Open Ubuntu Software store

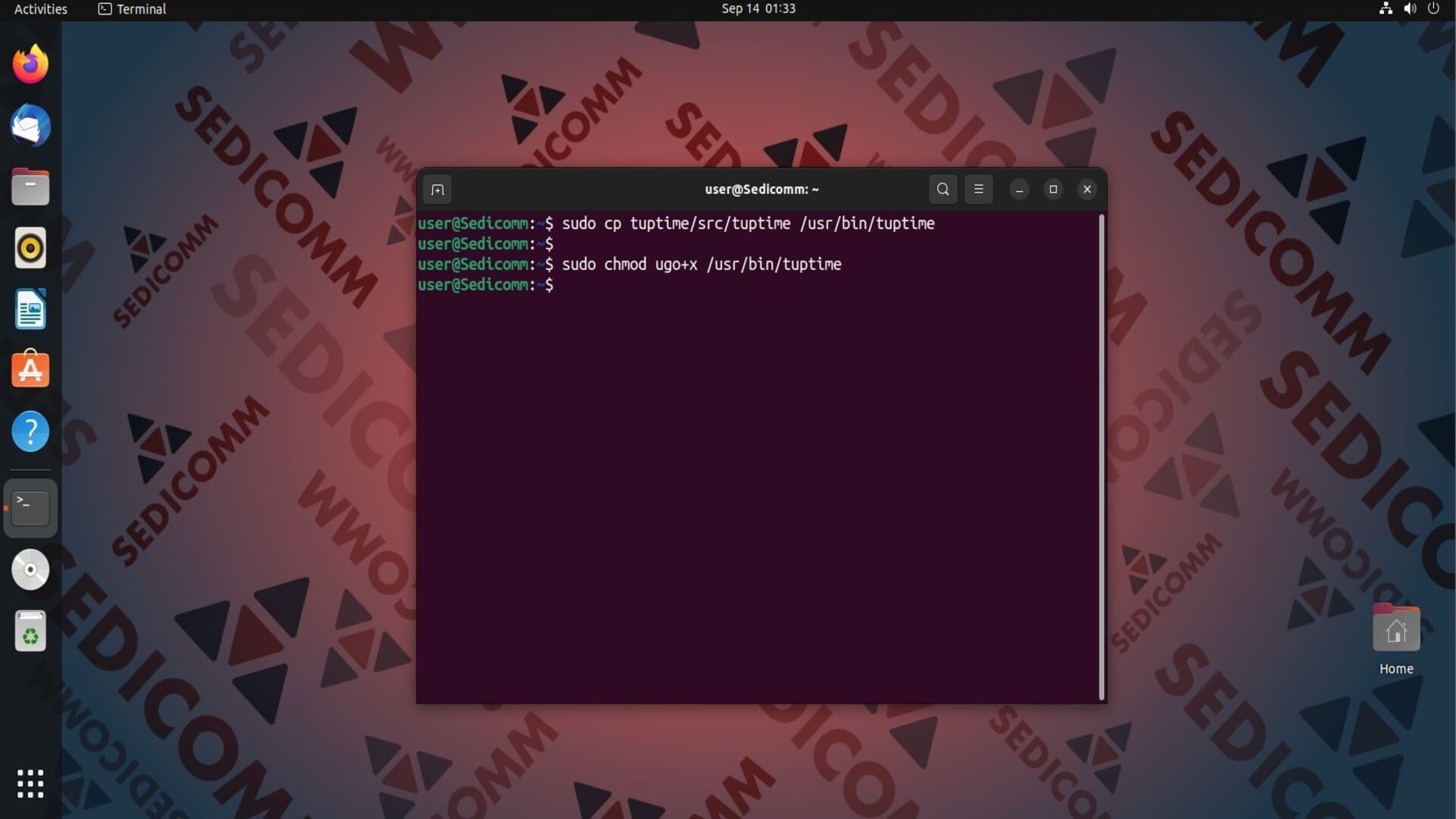click(x=30, y=370)
